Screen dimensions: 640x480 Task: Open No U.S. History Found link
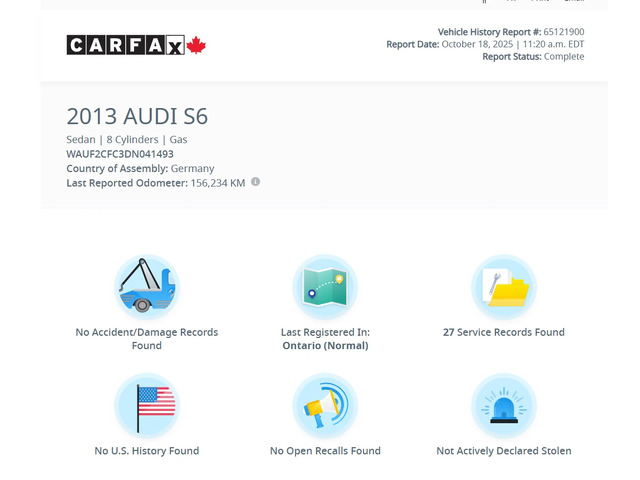(x=147, y=451)
